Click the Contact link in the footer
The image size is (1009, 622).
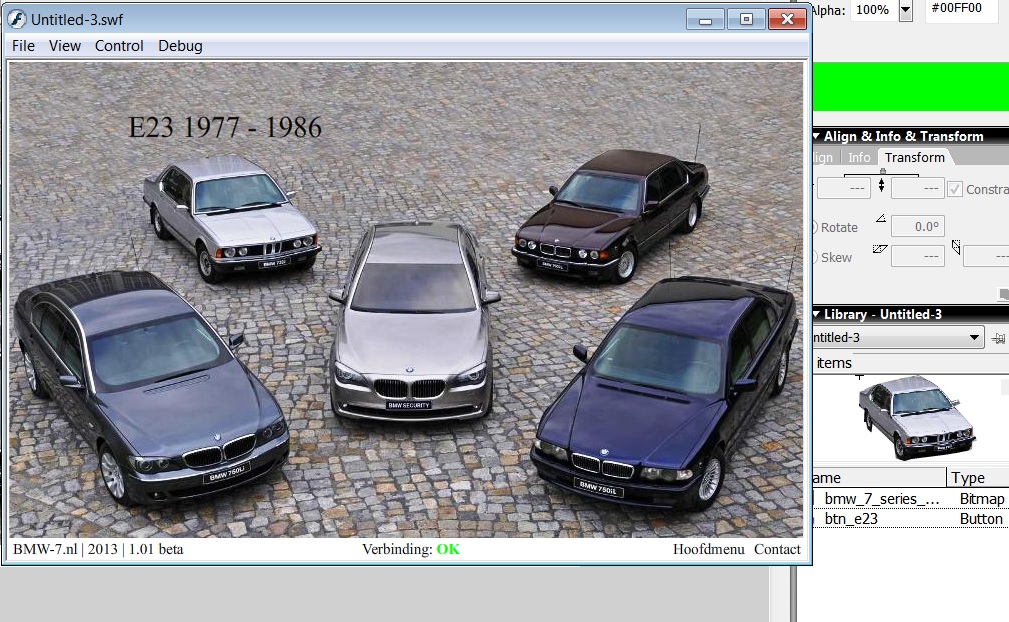pyautogui.click(x=777, y=549)
